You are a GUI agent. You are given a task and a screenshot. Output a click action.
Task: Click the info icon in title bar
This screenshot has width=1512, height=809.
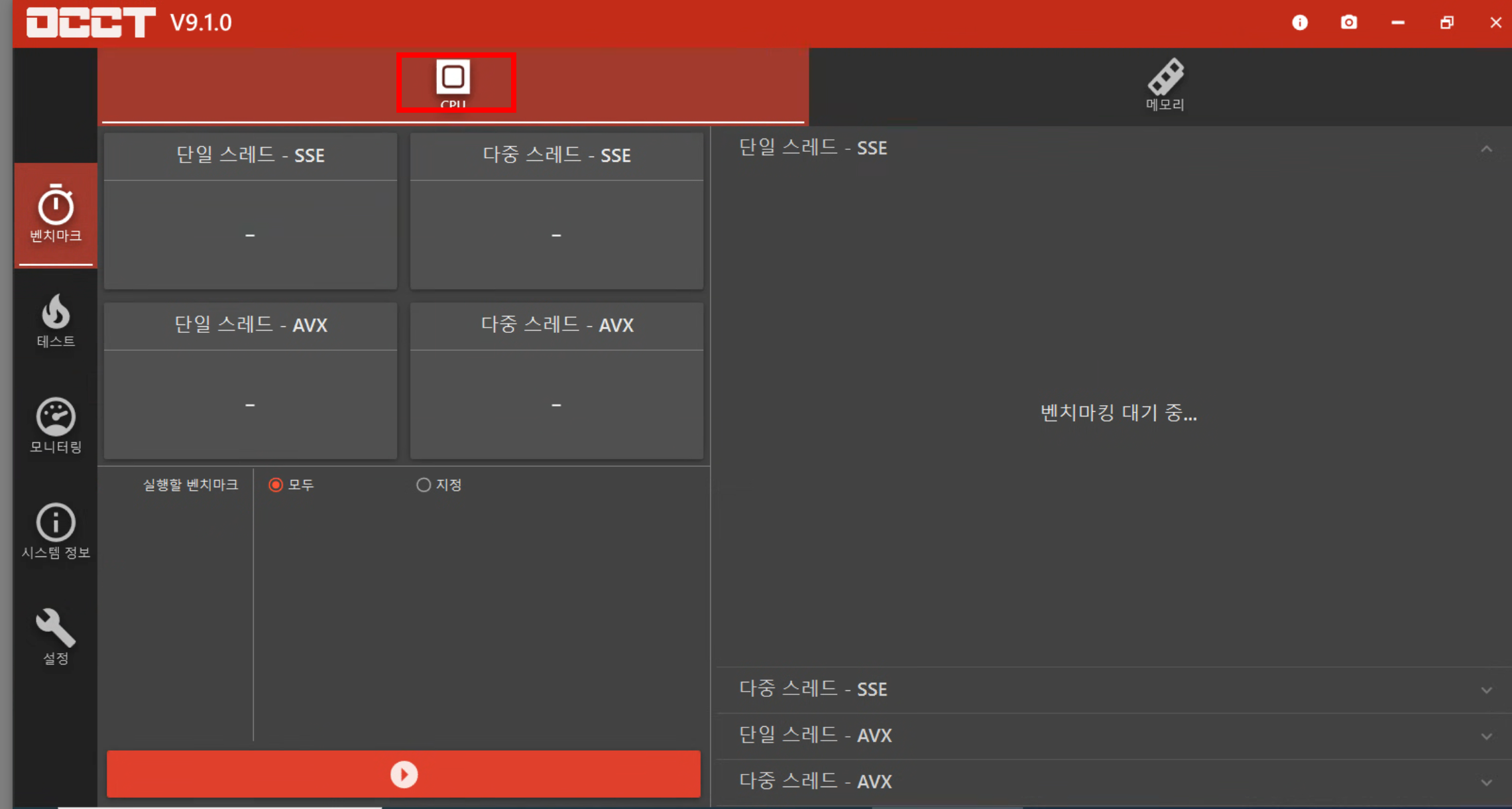point(1299,23)
